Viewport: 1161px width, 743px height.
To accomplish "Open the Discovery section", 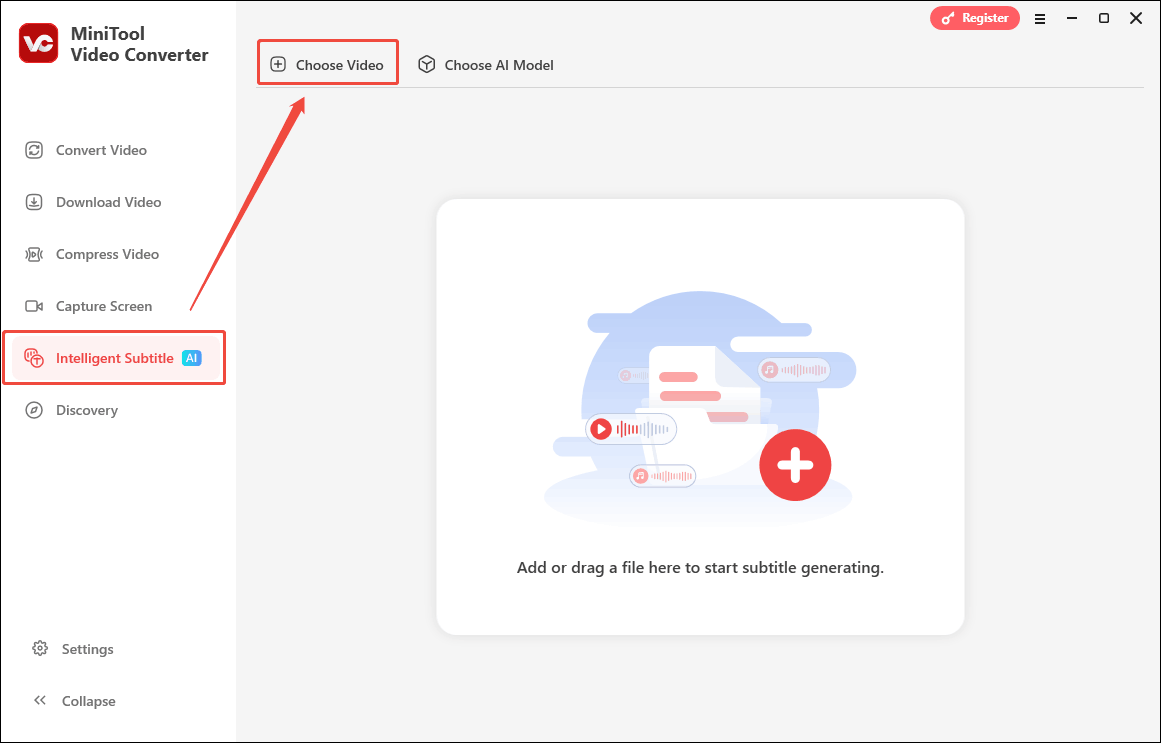I will point(87,410).
